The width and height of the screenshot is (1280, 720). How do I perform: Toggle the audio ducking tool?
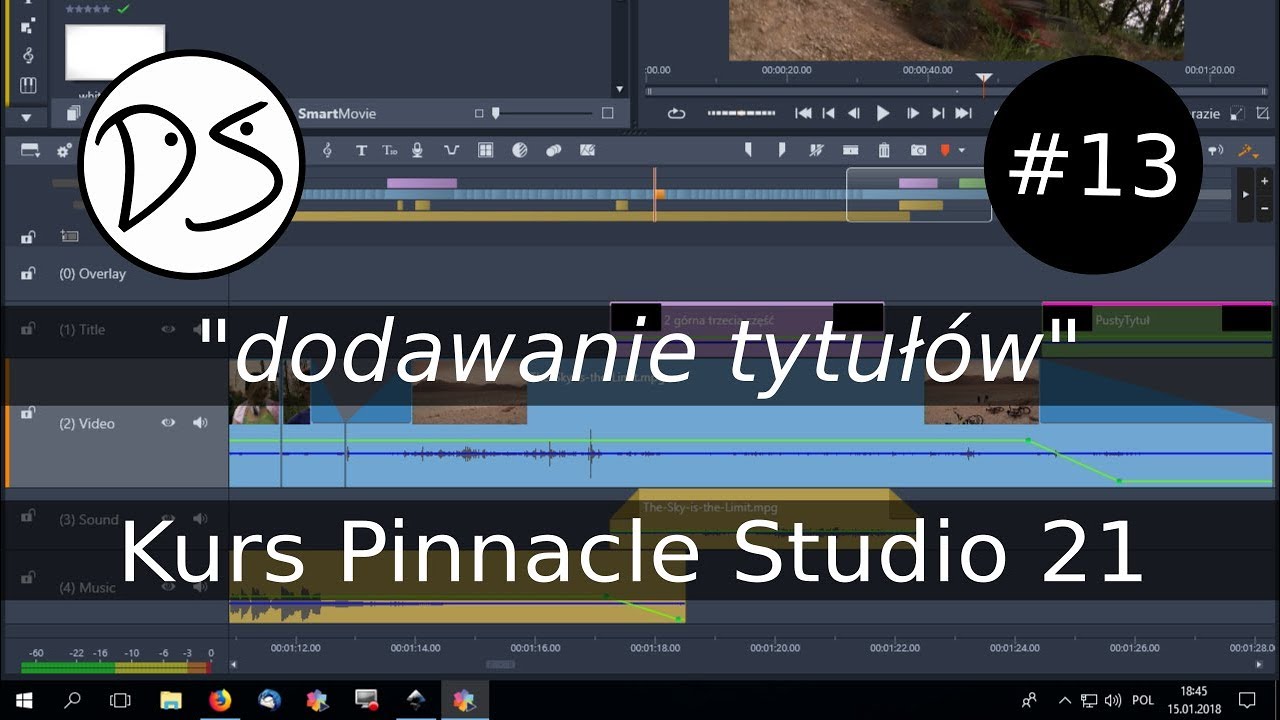point(451,151)
